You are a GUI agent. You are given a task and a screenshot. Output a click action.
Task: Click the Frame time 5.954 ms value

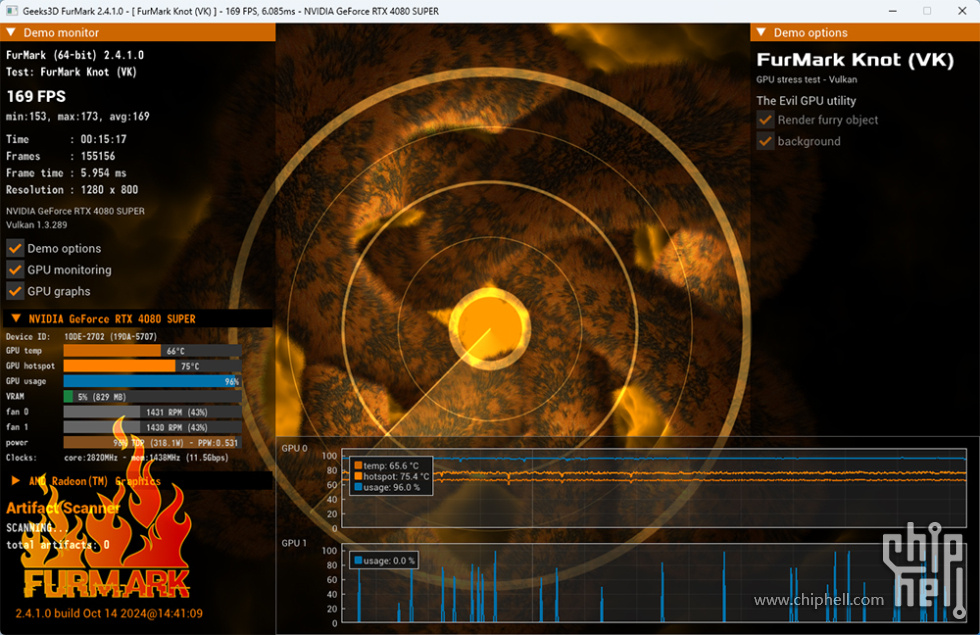pyautogui.click(x=103, y=173)
